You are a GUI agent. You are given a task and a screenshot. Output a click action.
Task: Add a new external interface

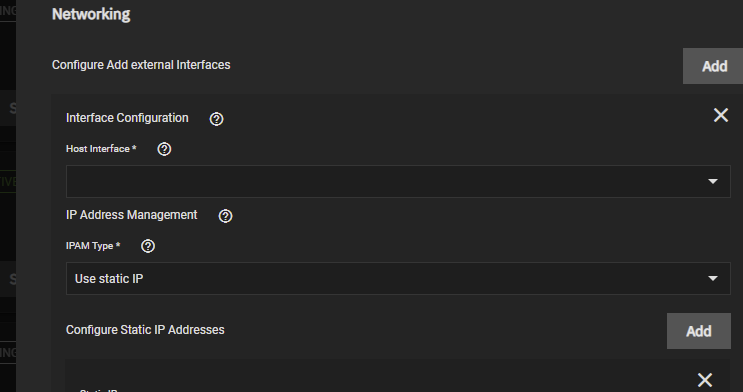click(713, 66)
